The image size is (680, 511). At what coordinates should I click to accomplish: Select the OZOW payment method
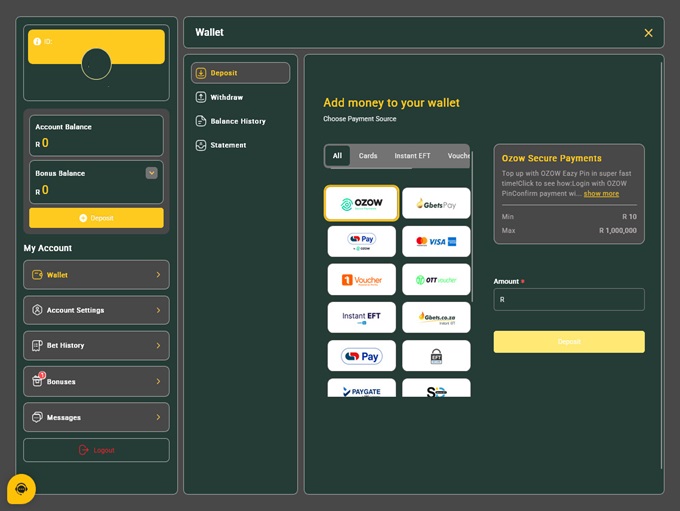[x=361, y=203]
